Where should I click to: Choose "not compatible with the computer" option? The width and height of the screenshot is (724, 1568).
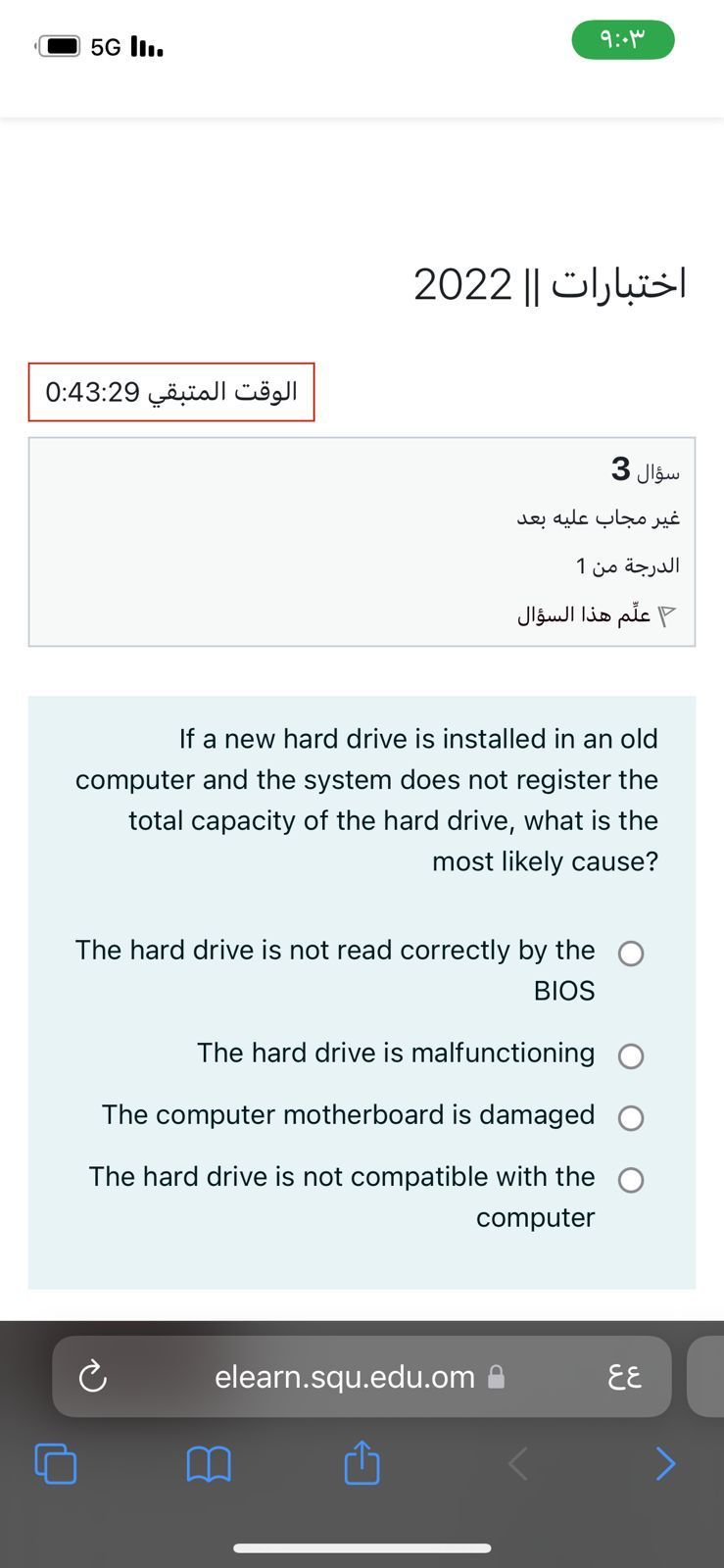point(631,1180)
